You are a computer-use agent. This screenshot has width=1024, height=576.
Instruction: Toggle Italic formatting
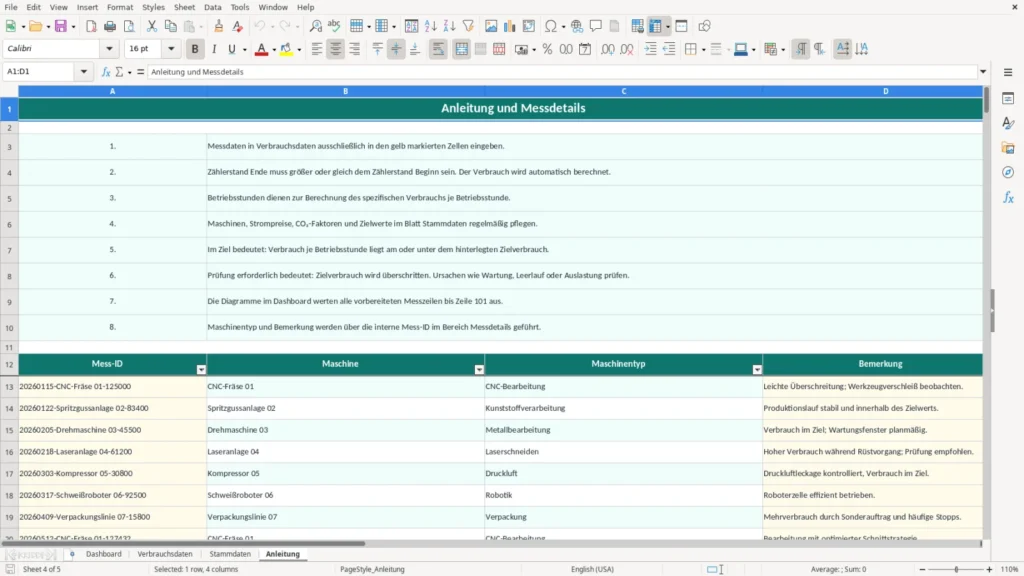214,49
